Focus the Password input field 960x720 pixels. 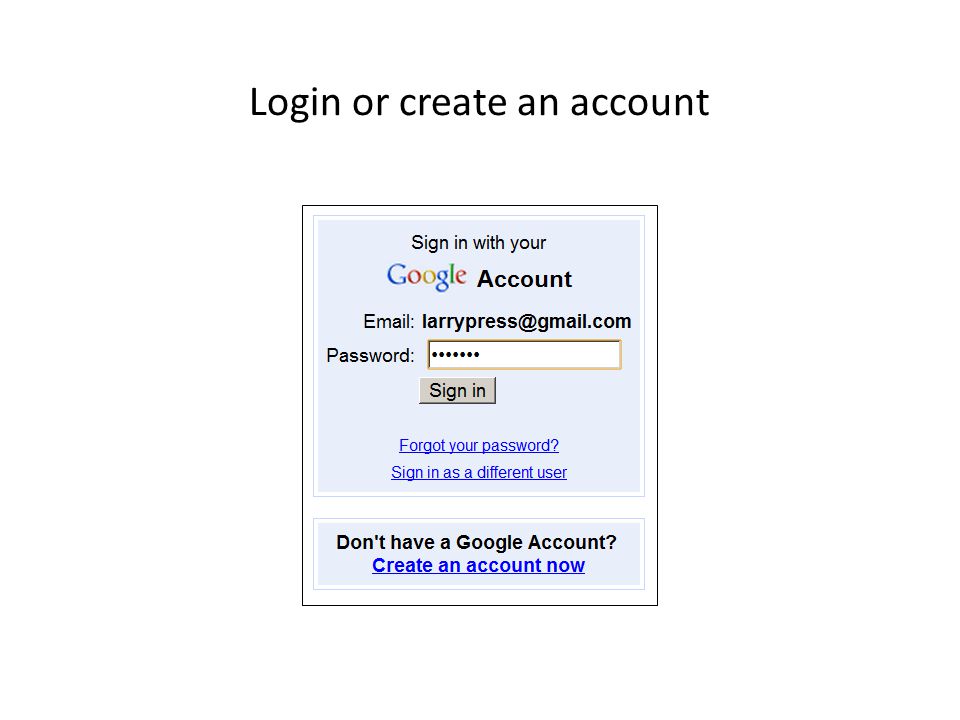(x=525, y=354)
